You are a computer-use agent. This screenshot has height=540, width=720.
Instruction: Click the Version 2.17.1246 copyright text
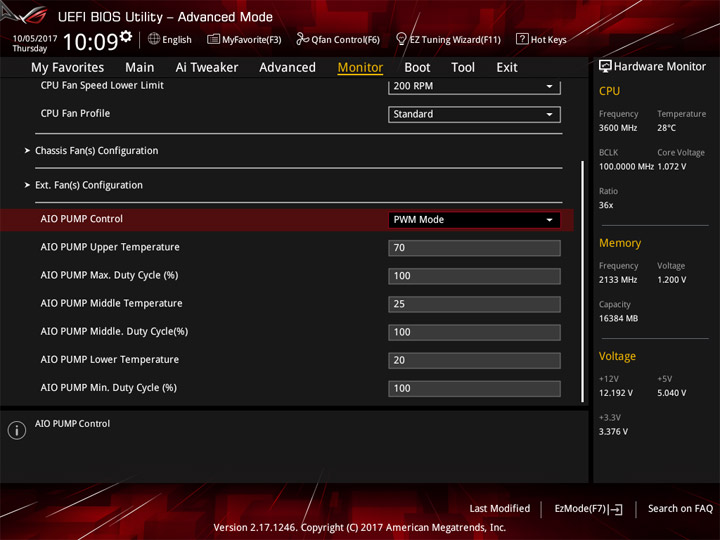pyautogui.click(x=360, y=528)
